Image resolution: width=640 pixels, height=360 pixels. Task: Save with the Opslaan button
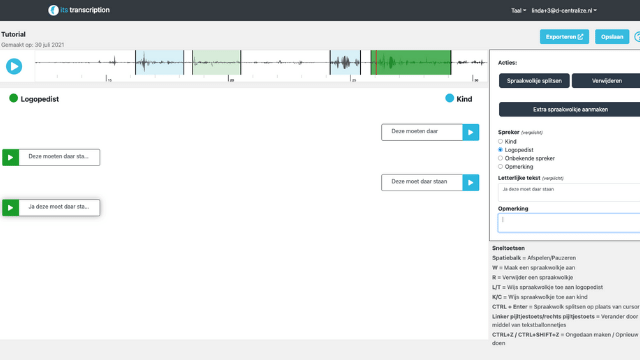pos(612,37)
